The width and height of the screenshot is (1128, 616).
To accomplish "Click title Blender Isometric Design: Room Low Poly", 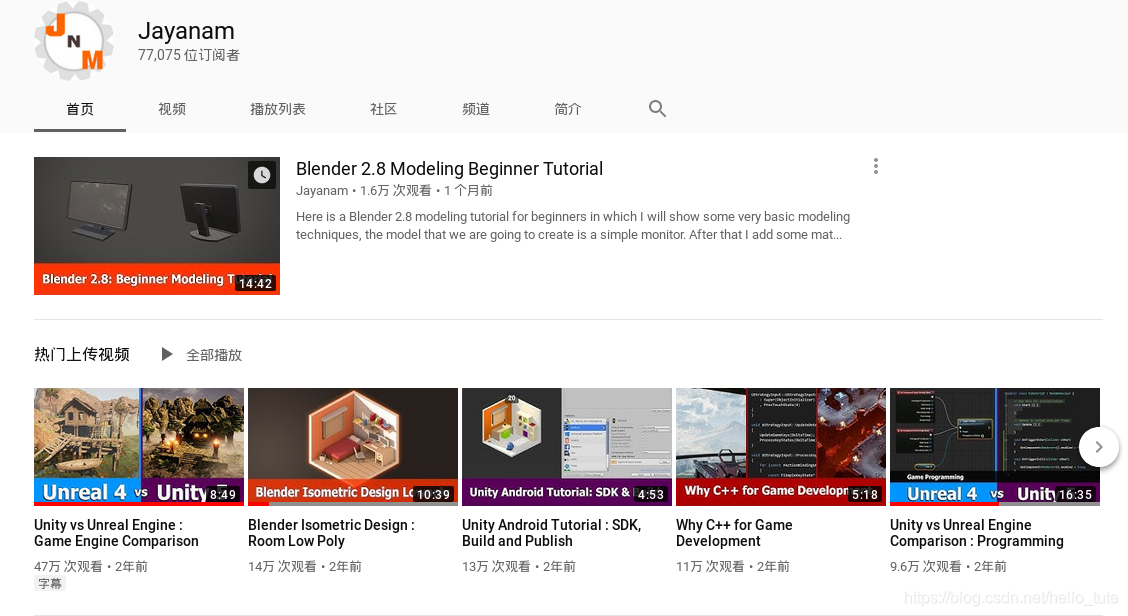I will coord(332,533).
